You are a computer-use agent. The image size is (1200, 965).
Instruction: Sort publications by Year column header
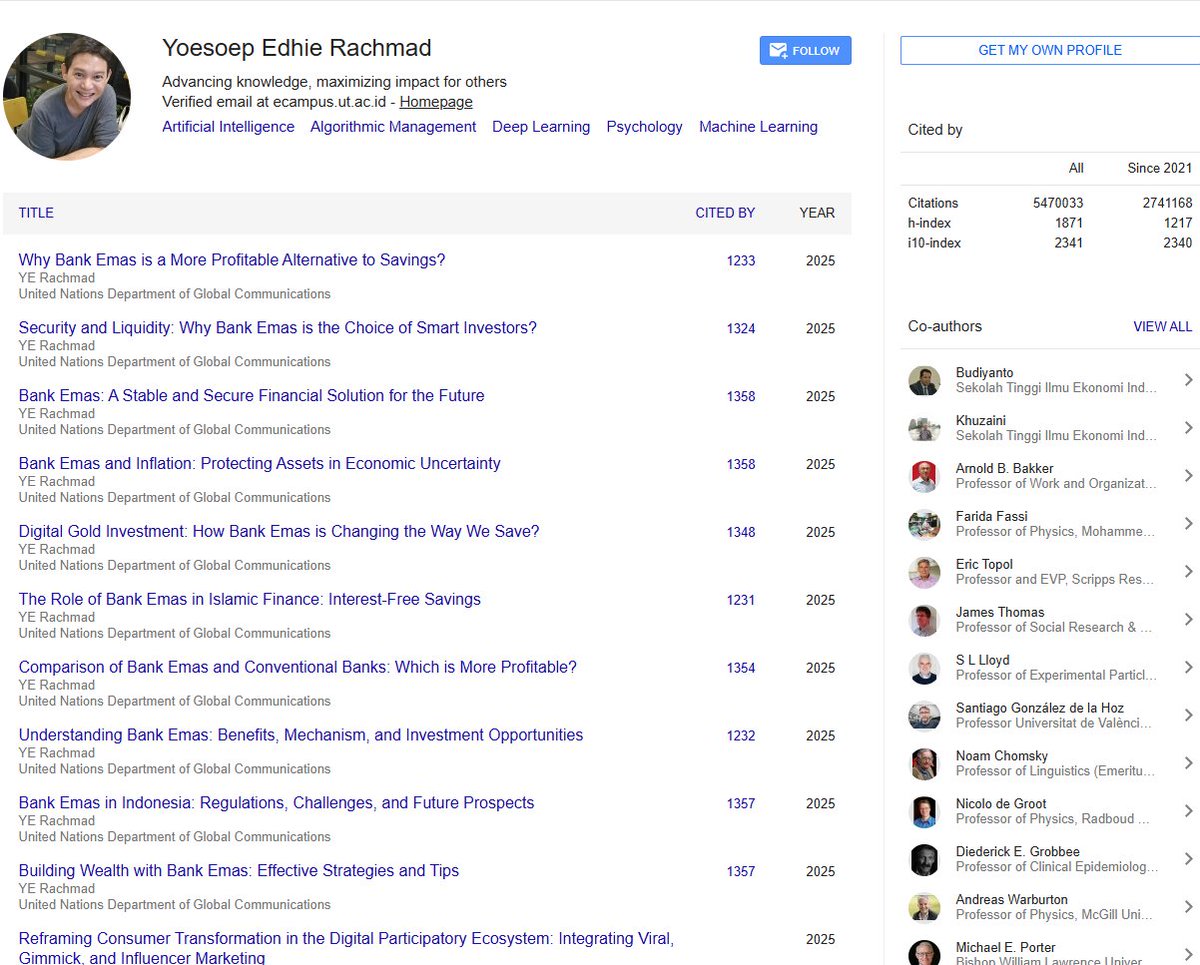817,213
